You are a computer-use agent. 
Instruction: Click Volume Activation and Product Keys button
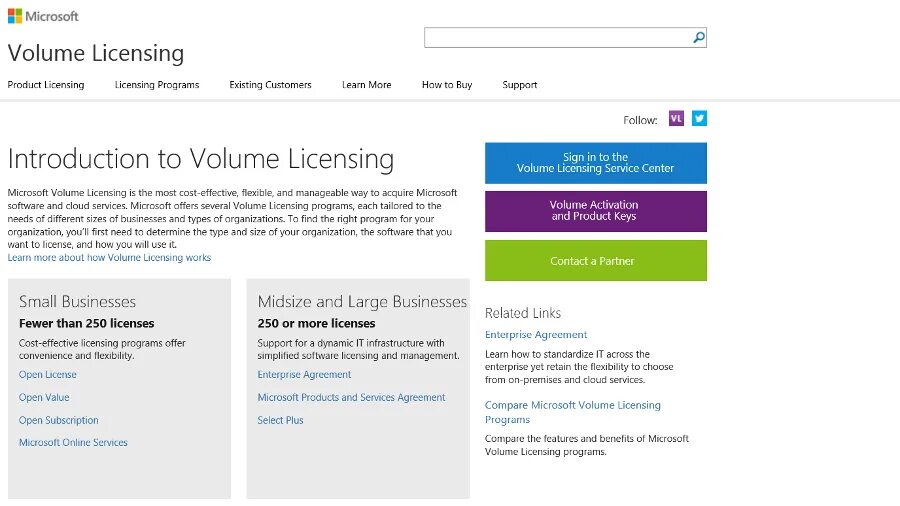[595, 211]
